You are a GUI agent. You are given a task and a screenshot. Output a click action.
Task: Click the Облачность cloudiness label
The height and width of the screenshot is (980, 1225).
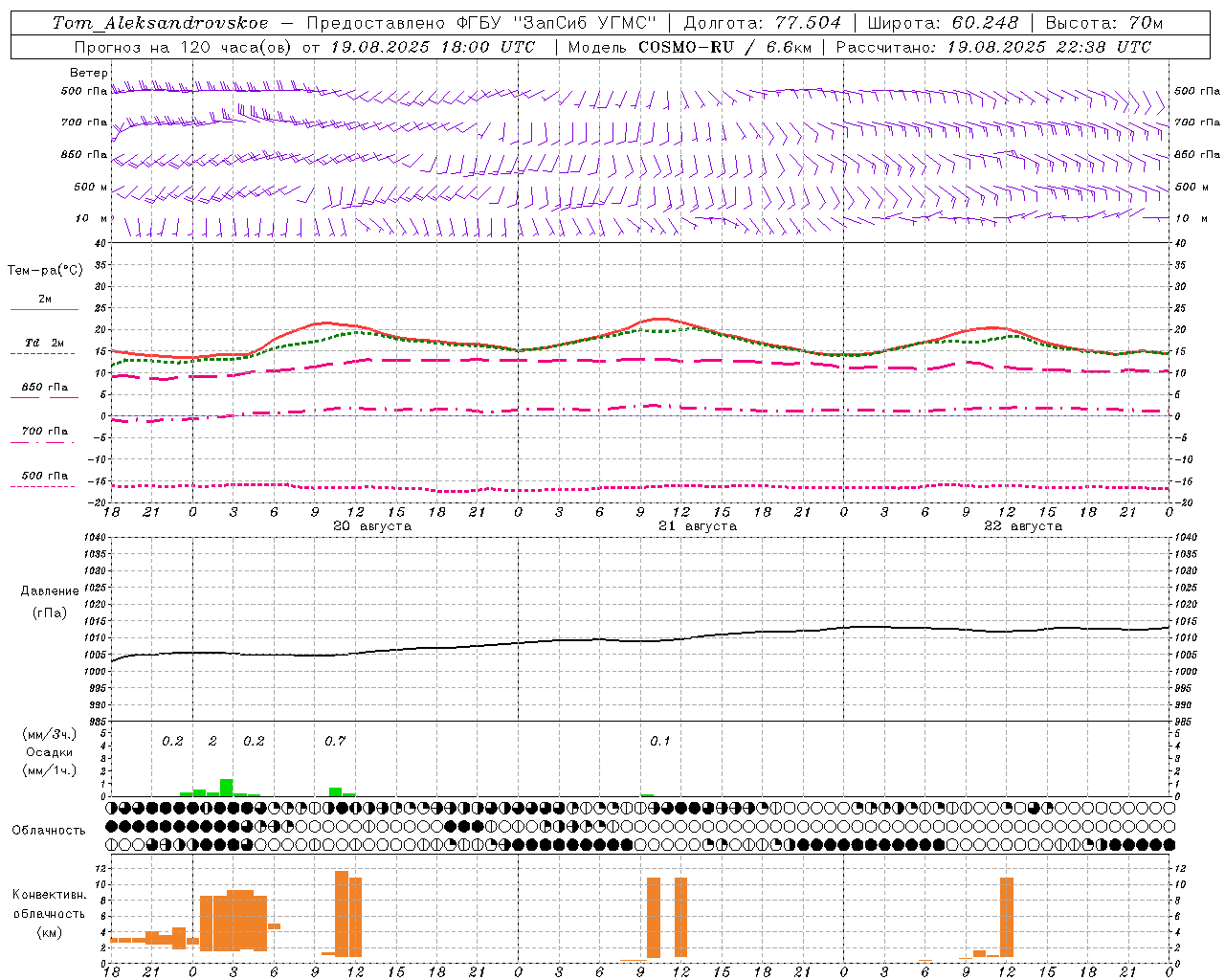pos(49,830)
